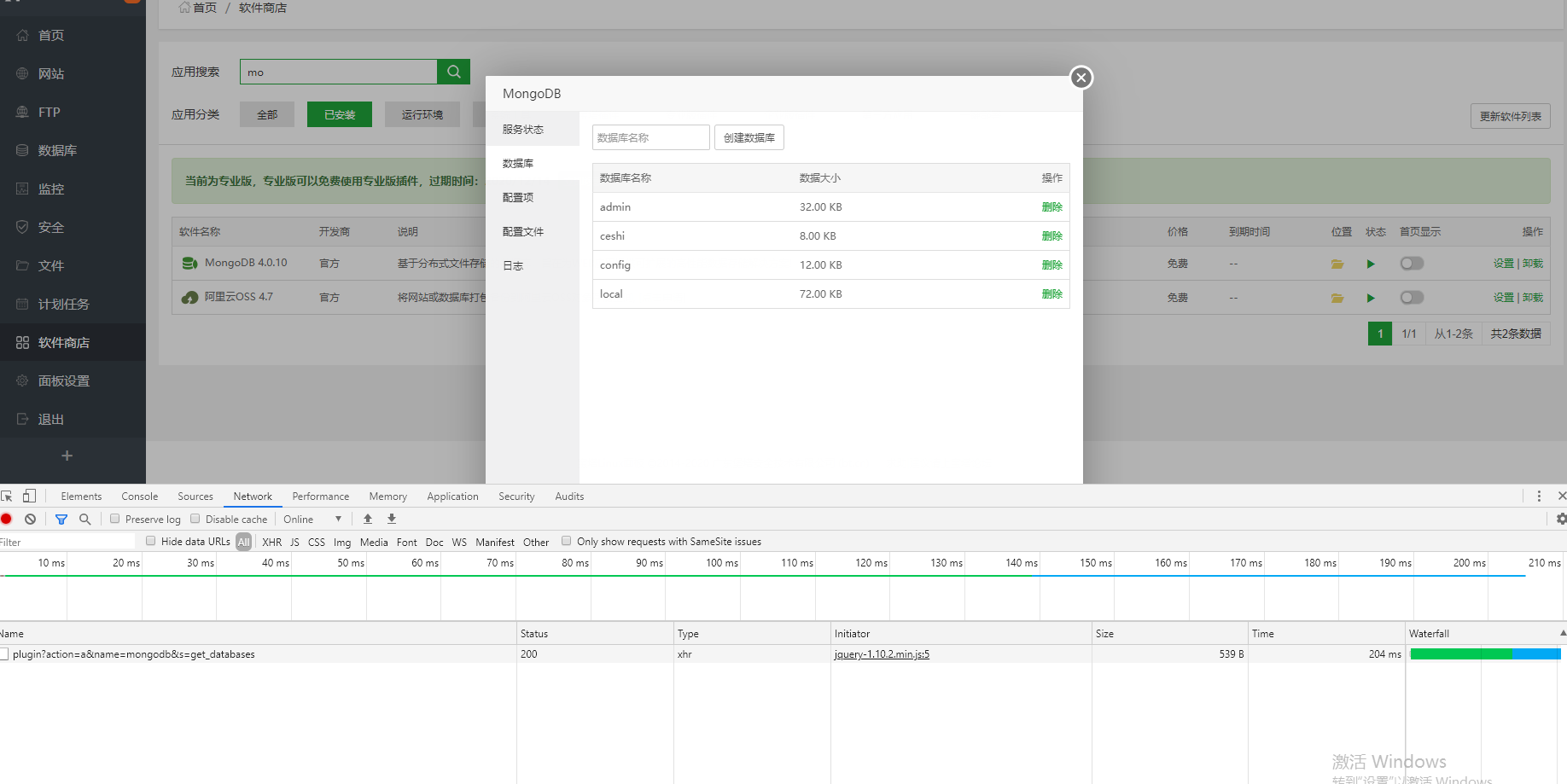Click the play status icon for 阿里云OSS

click(x=1371, y=298)
